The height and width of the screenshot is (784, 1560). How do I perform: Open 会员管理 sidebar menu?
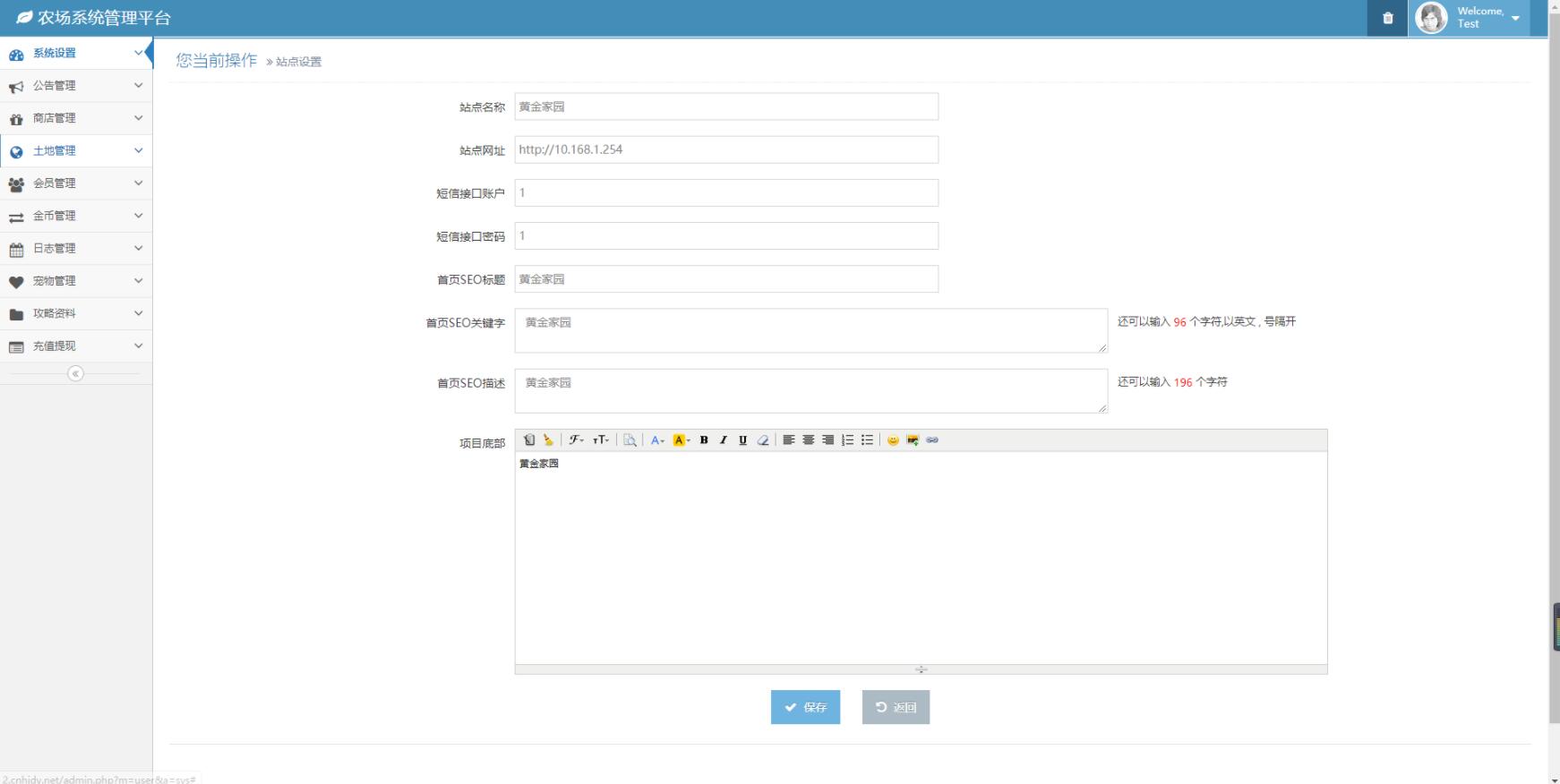point(76,183)
